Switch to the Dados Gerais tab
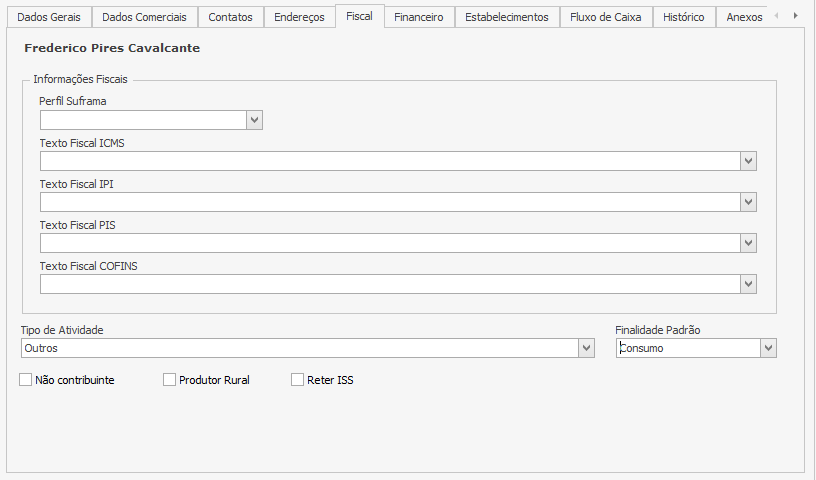Screen dimensions: 816x480 pyautogui.click(x=49, y=17)
